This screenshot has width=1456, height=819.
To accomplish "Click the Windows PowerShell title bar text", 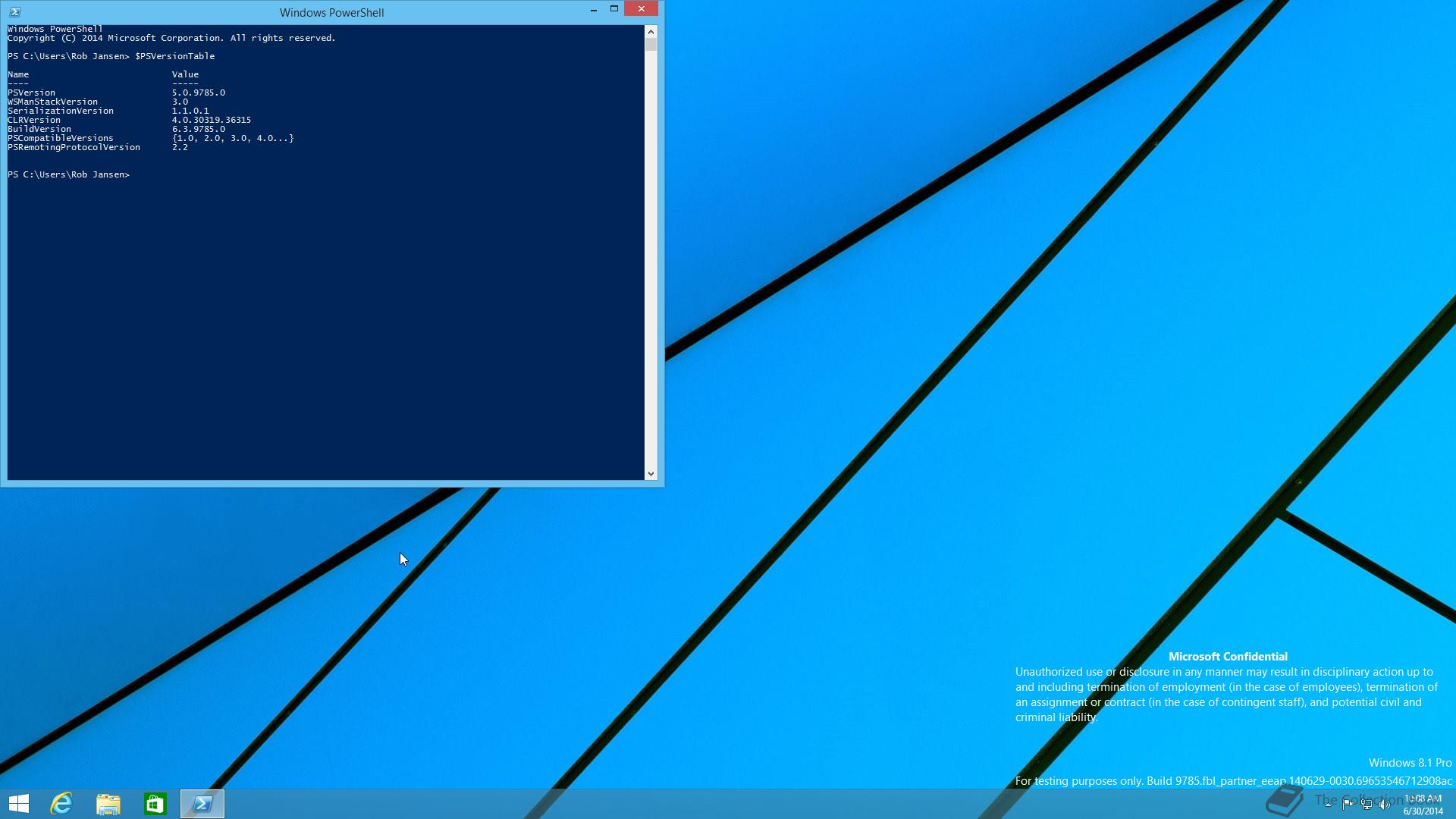I will pos(331,13).
